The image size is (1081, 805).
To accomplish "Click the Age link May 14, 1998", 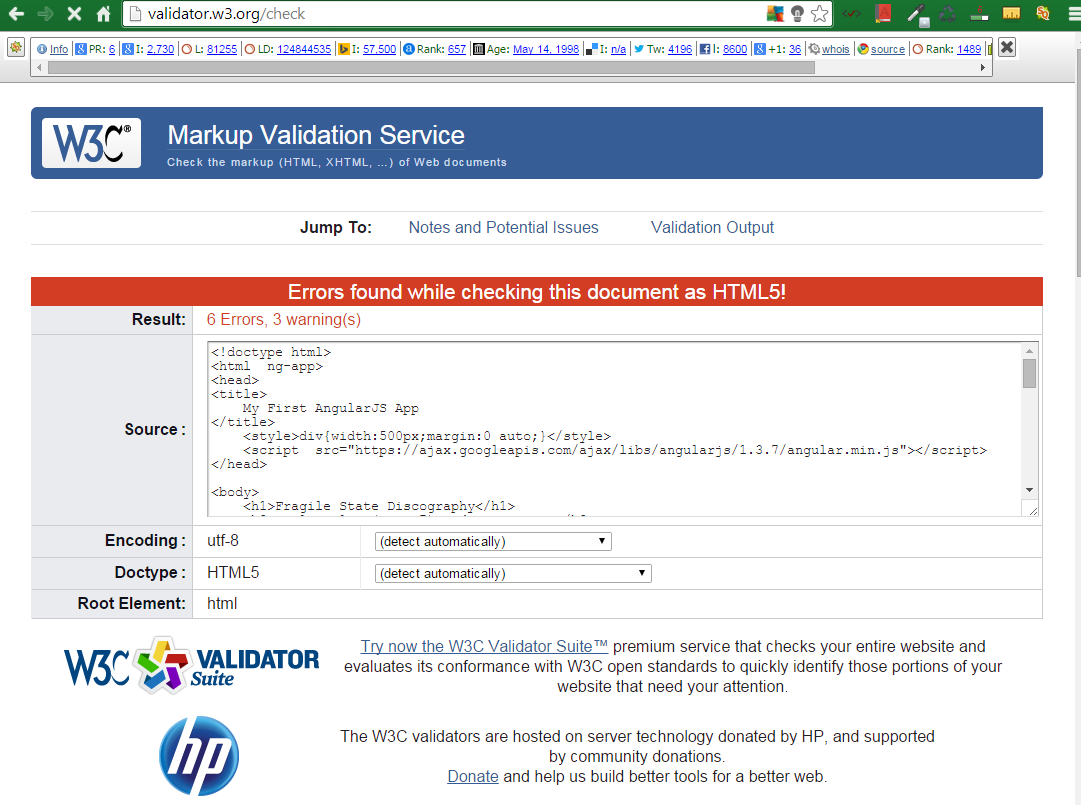I will 546,49.
